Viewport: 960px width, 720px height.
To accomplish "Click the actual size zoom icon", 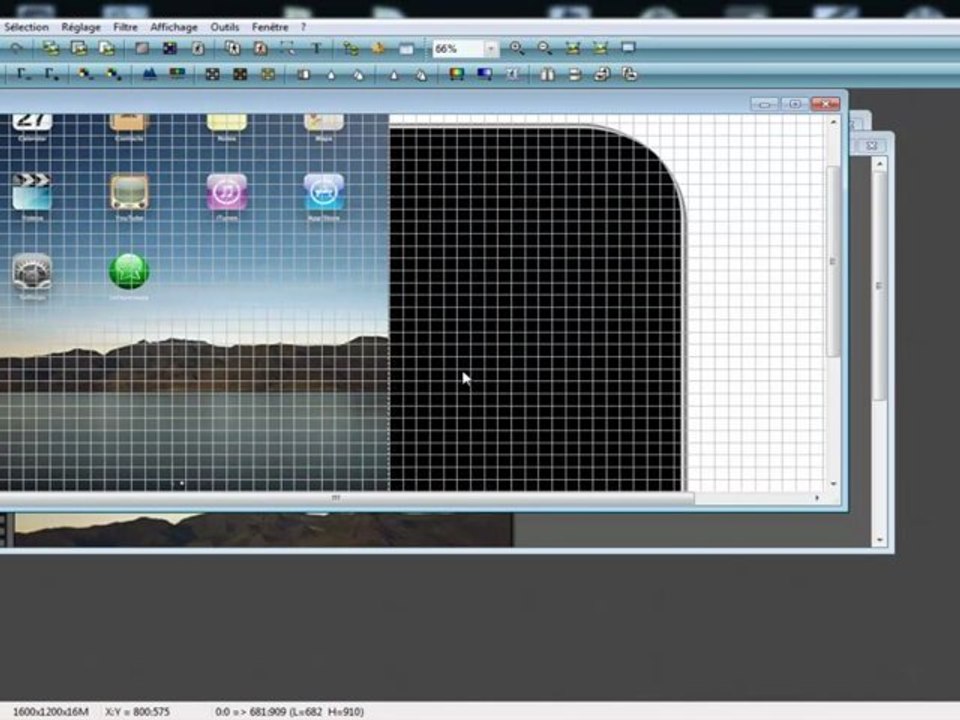I will 573,48.
